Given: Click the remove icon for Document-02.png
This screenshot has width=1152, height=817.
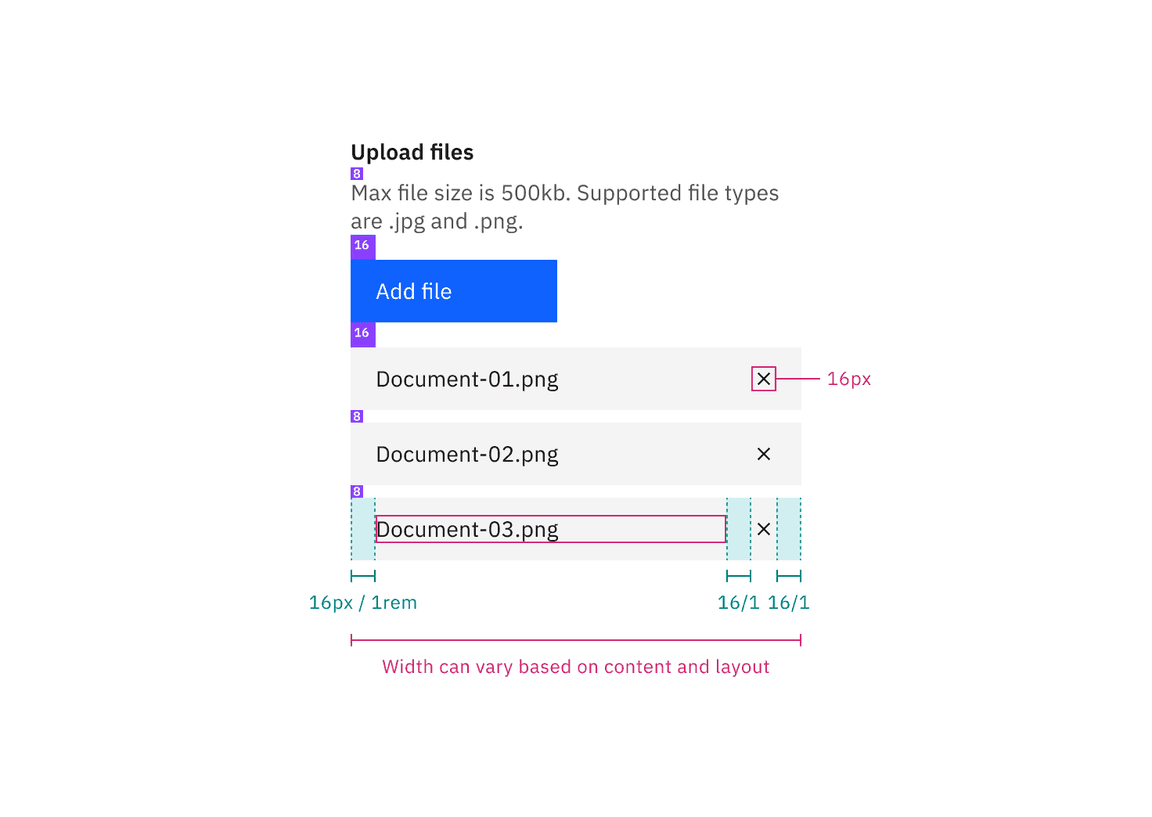Looking at the screenshot, I should [x=763, y=454].
